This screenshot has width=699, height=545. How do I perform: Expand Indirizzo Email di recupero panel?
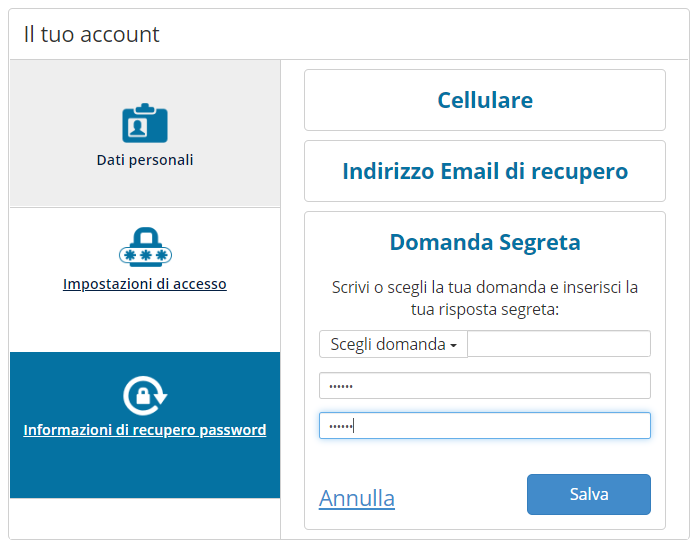click(485, 171)
